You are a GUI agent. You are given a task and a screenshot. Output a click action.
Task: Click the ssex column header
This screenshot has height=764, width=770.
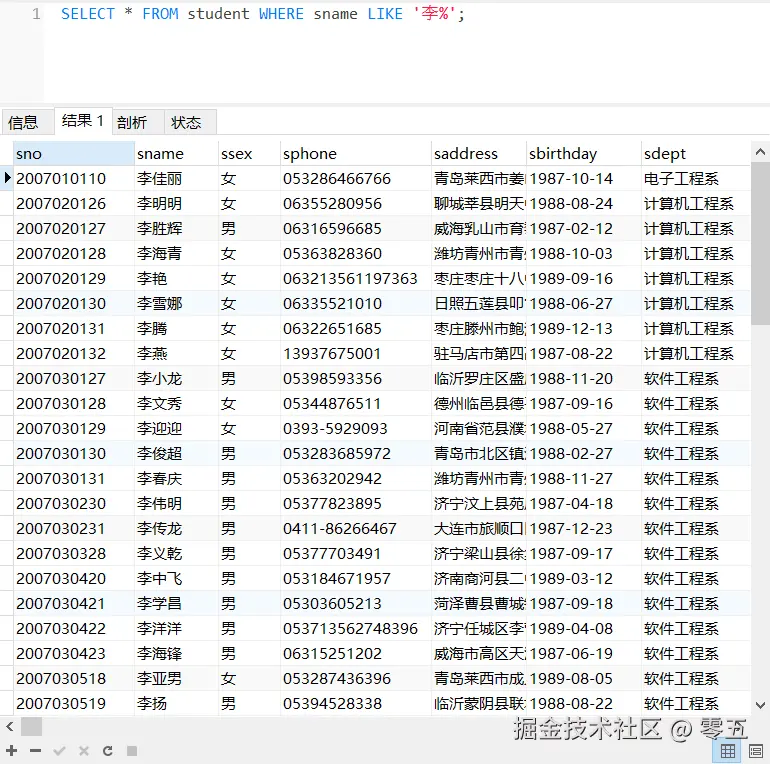tap(249, 154)
